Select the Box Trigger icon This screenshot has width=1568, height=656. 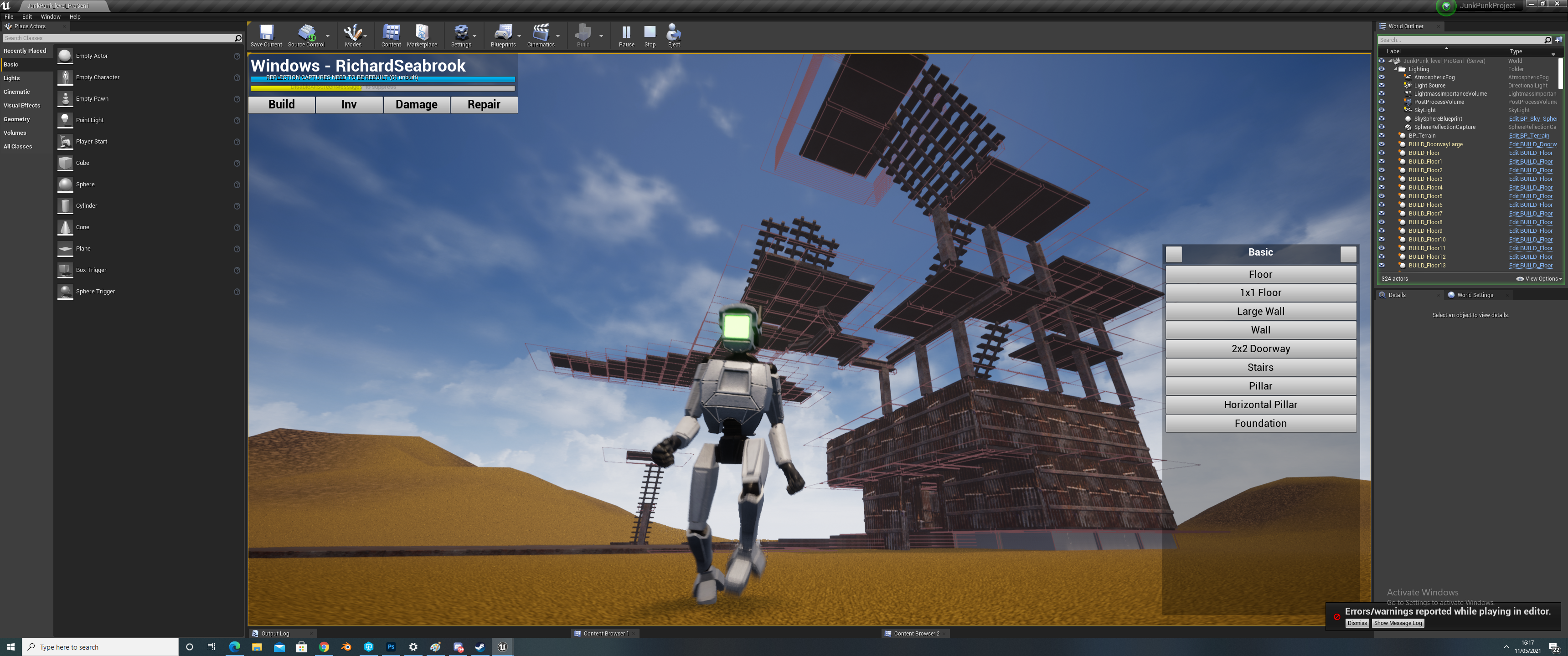pyautogui.click(x=65, y=270)
